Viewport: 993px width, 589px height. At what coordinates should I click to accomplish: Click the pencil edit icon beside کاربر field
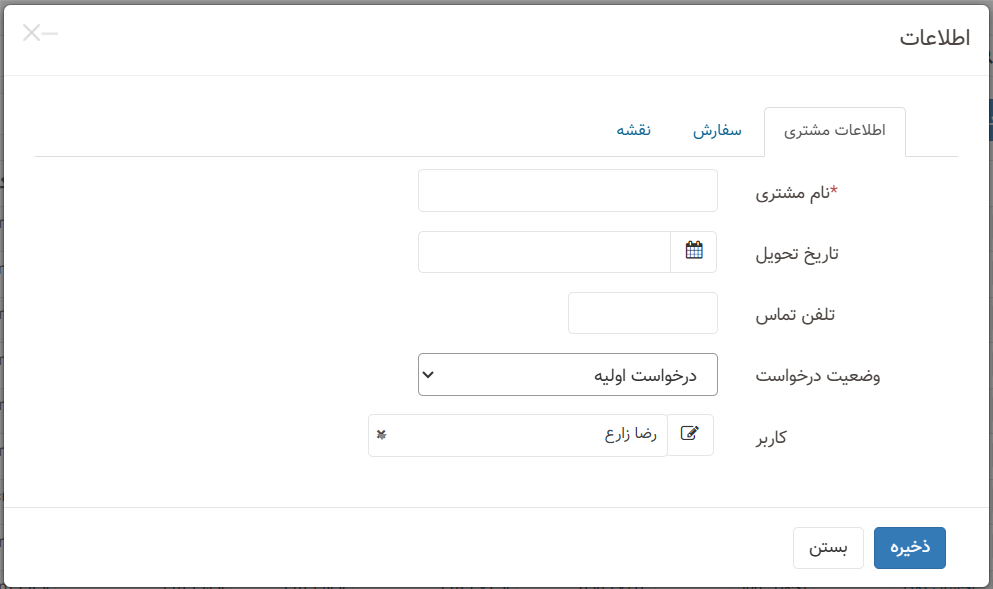pos(691,434)
